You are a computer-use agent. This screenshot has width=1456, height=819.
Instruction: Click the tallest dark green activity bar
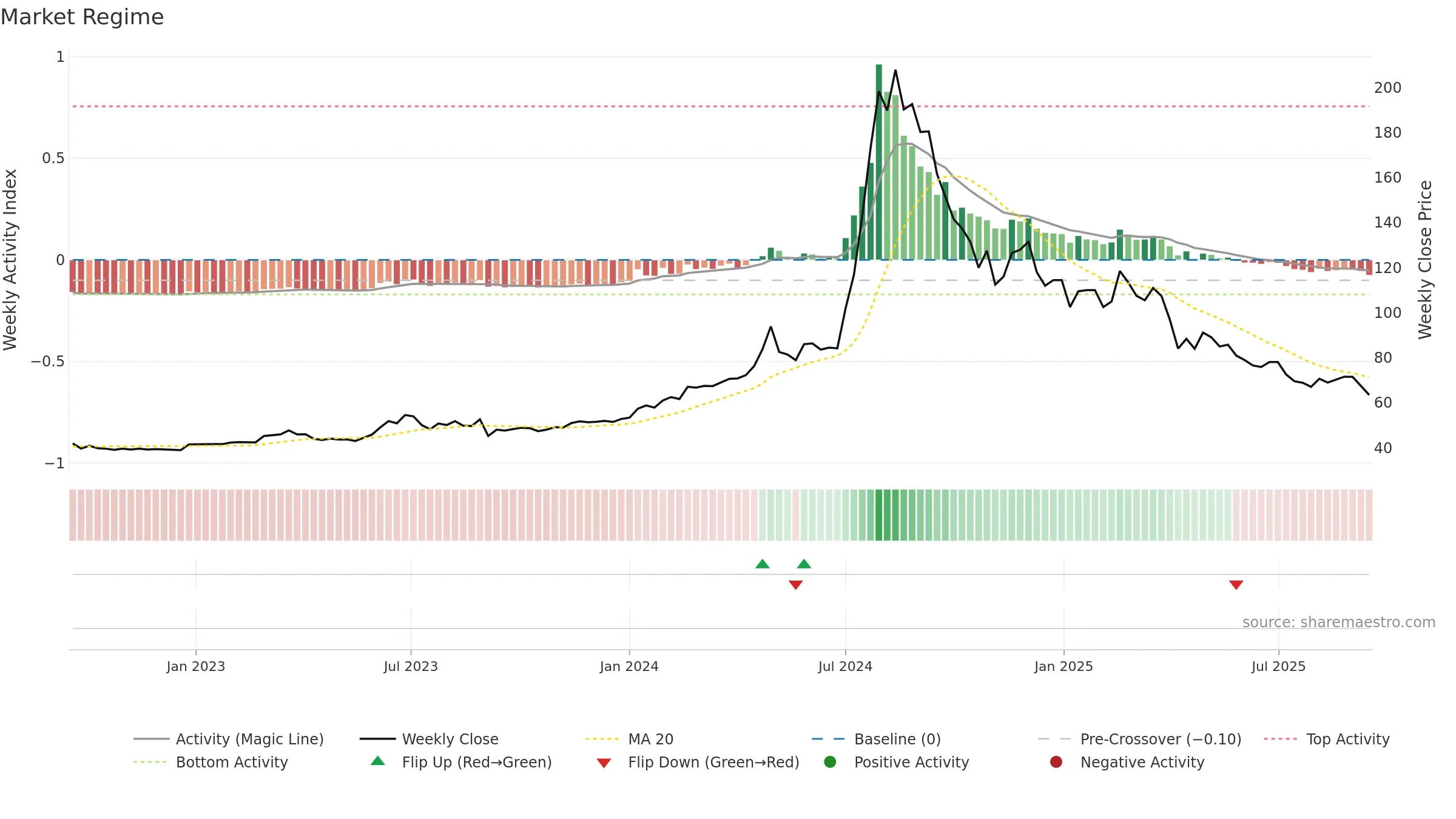pyautogui.click(x=879, y=162)
